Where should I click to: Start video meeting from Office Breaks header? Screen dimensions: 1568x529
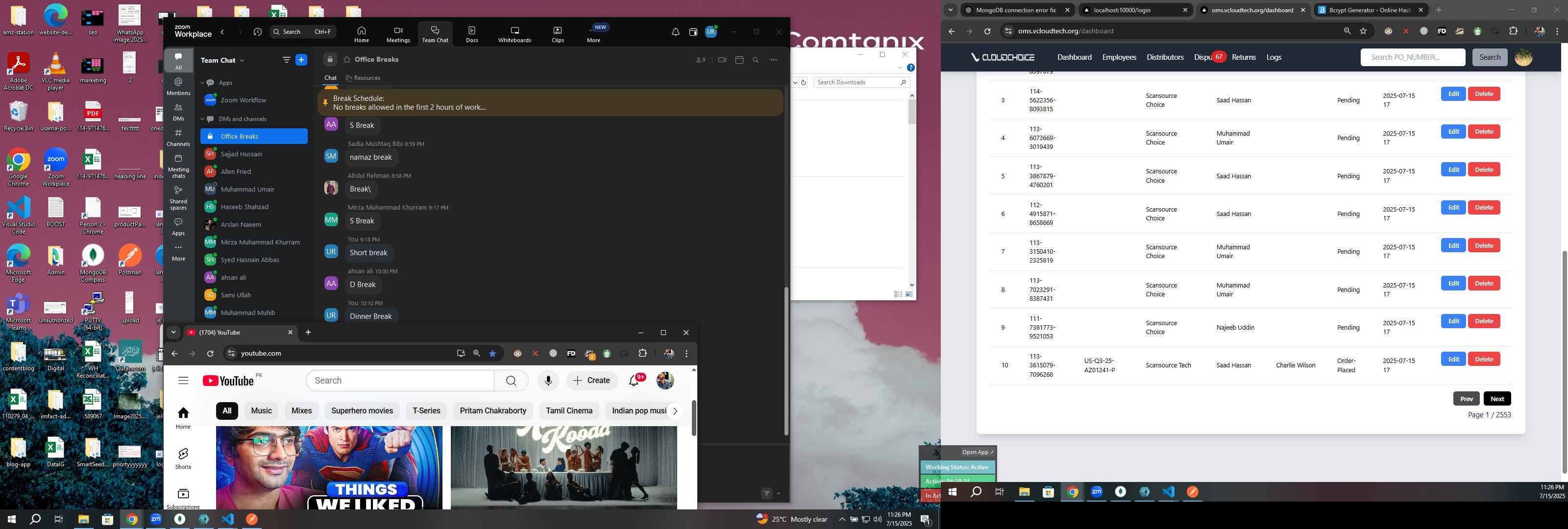pos(722,60)
